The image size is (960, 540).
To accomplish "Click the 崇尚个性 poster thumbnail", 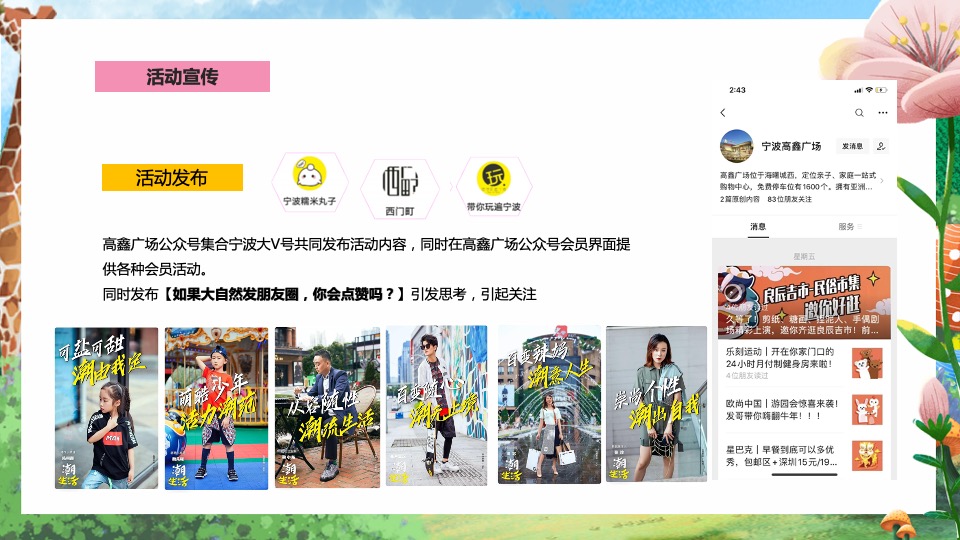I will click(656, 406).
